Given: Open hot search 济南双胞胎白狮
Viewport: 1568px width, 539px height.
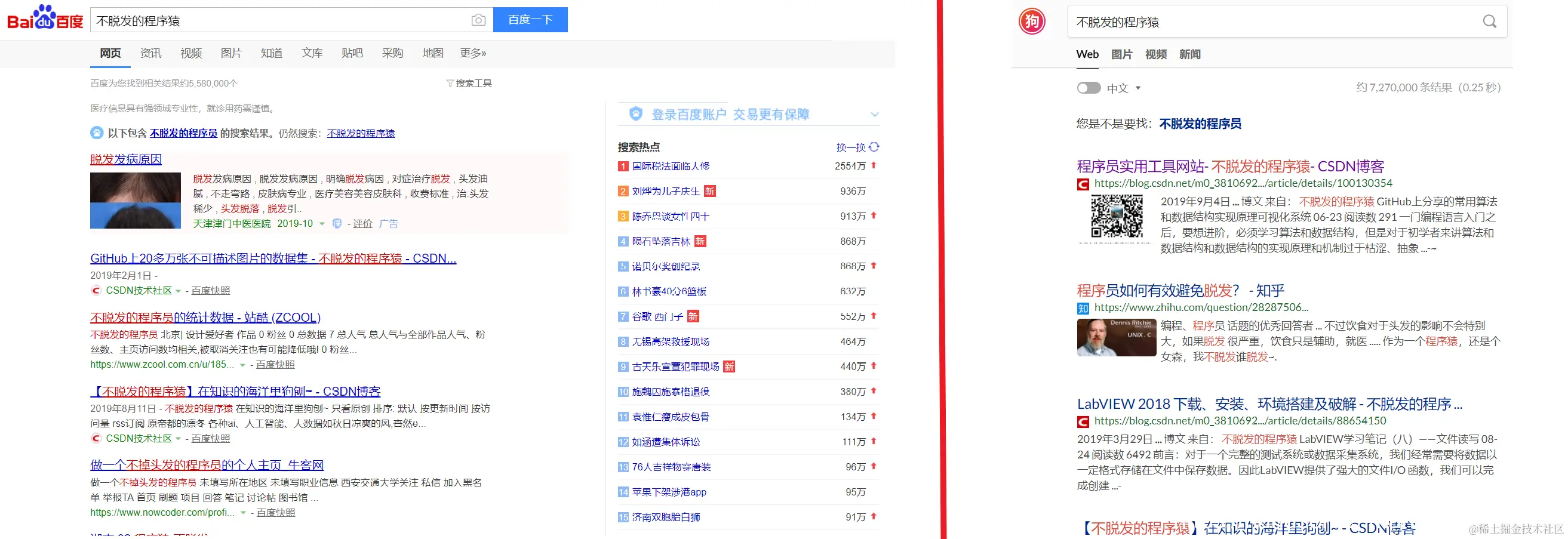Looking at the screenshot, I should 666,517.
